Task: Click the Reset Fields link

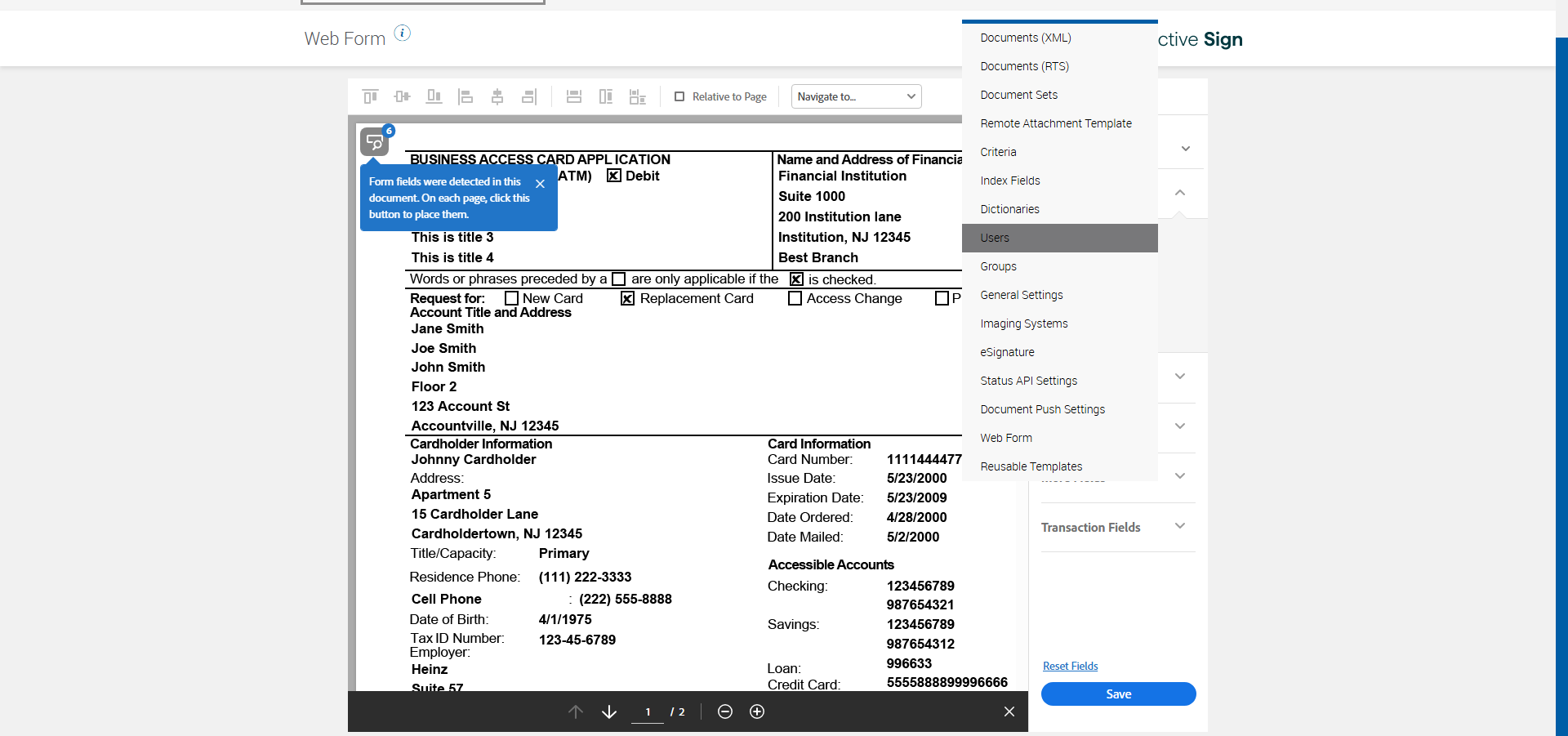Action: [x=1070, y=666]
